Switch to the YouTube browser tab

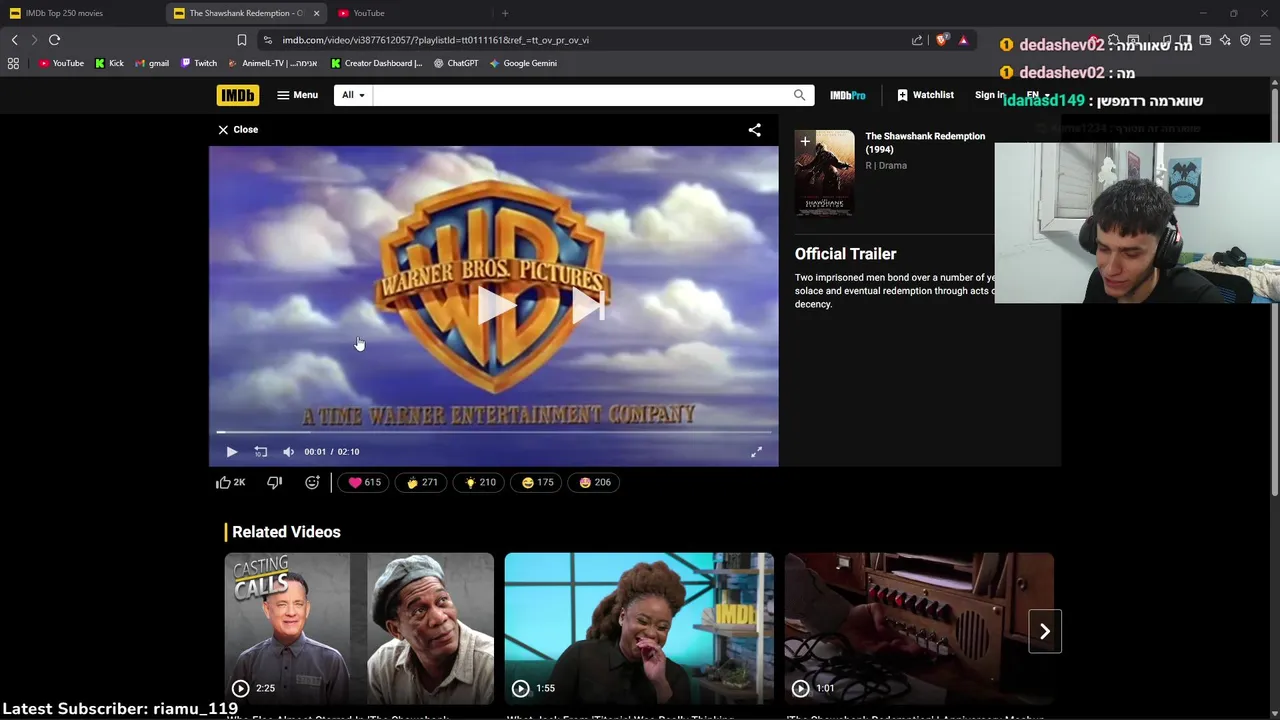[x=408, y=13]
